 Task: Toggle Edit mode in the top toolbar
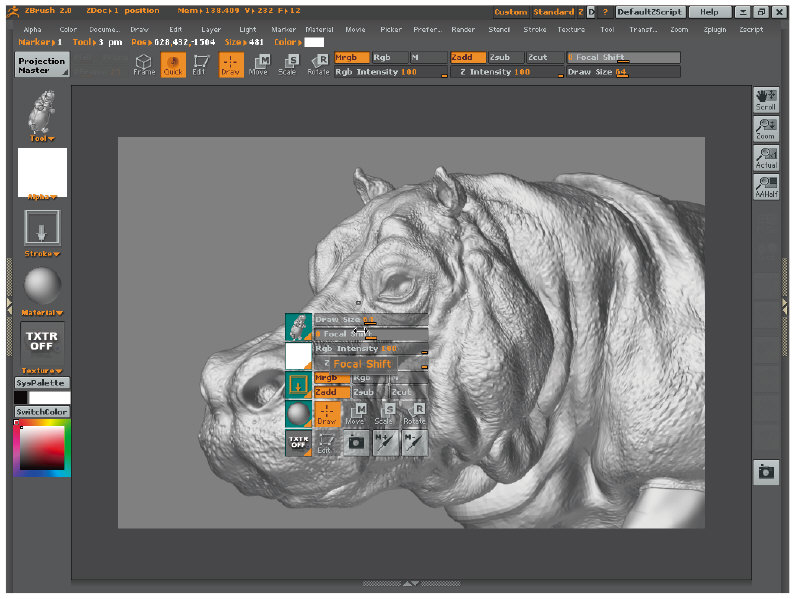click(201, 65)
